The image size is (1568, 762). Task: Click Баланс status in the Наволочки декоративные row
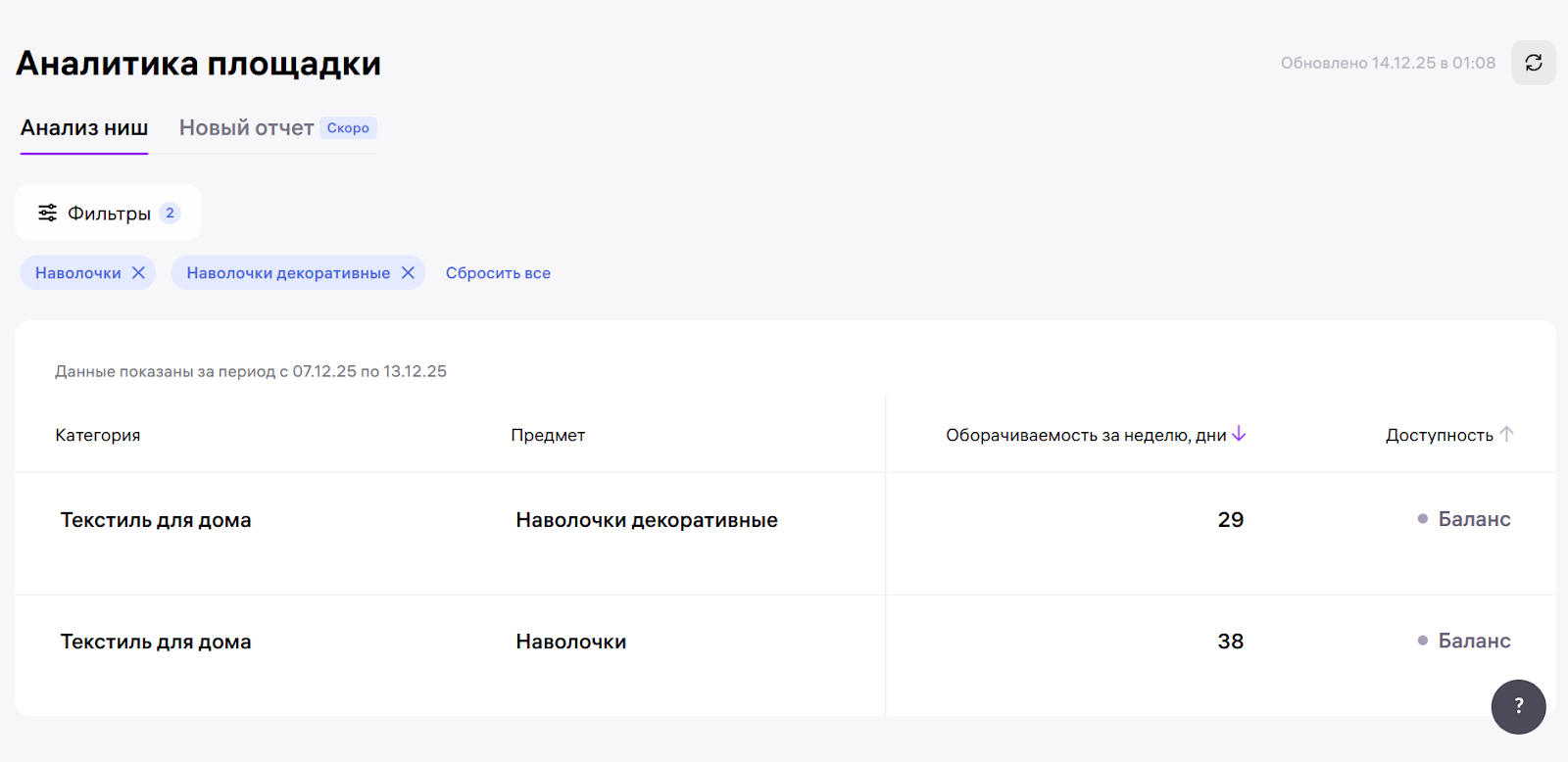[1464, 519]
